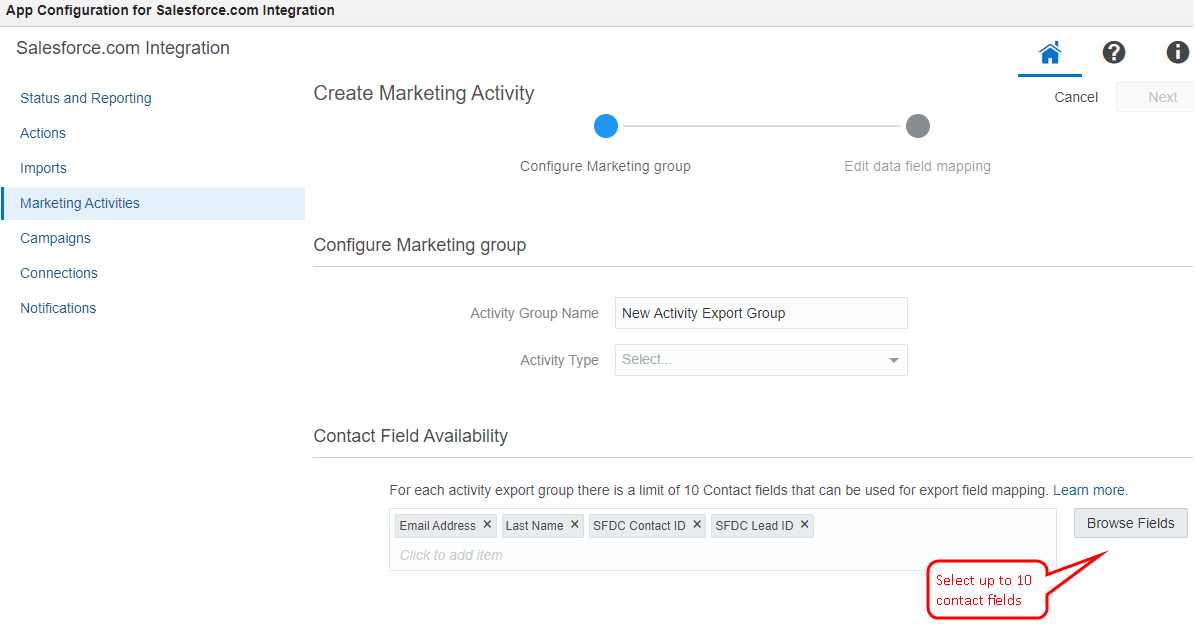Click the Next button
1195x628 pixels.
click(x=1155, y=98)
